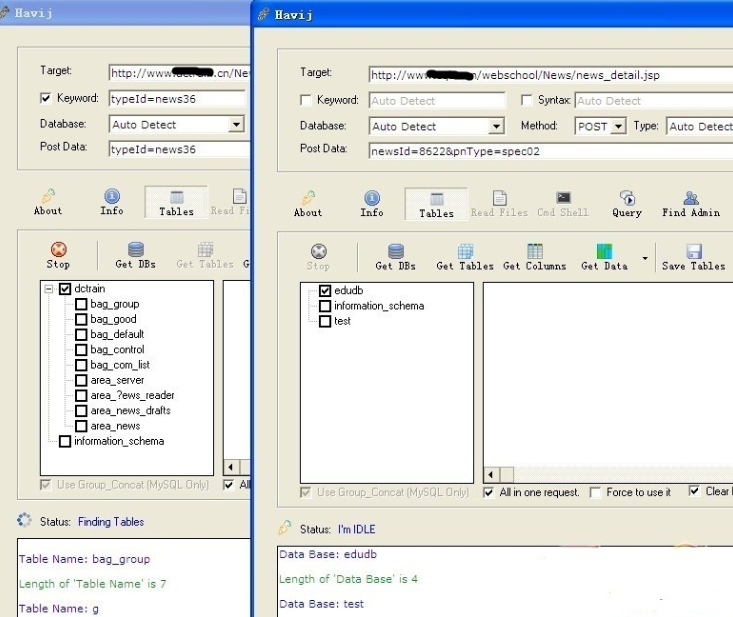The height and width of the screenshot is (617, 733).
Task: Open the Find Admin tool
Action: 691,204
